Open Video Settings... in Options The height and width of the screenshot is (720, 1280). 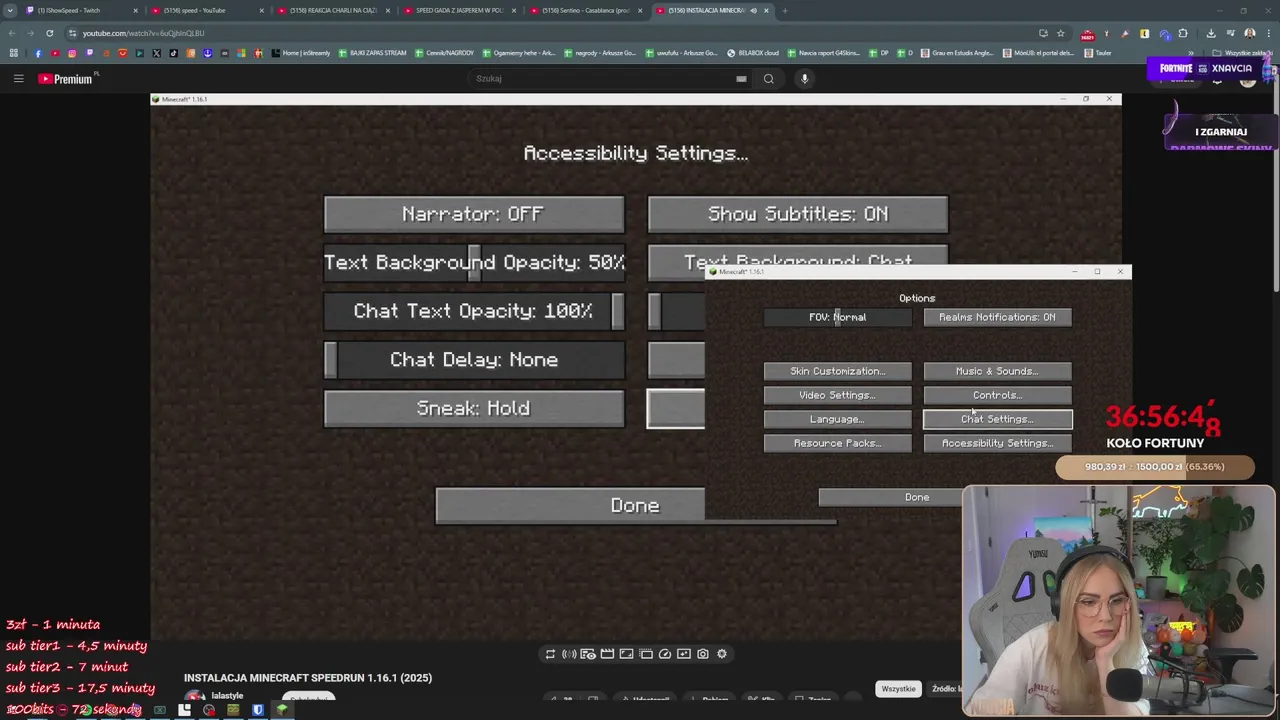838,395
